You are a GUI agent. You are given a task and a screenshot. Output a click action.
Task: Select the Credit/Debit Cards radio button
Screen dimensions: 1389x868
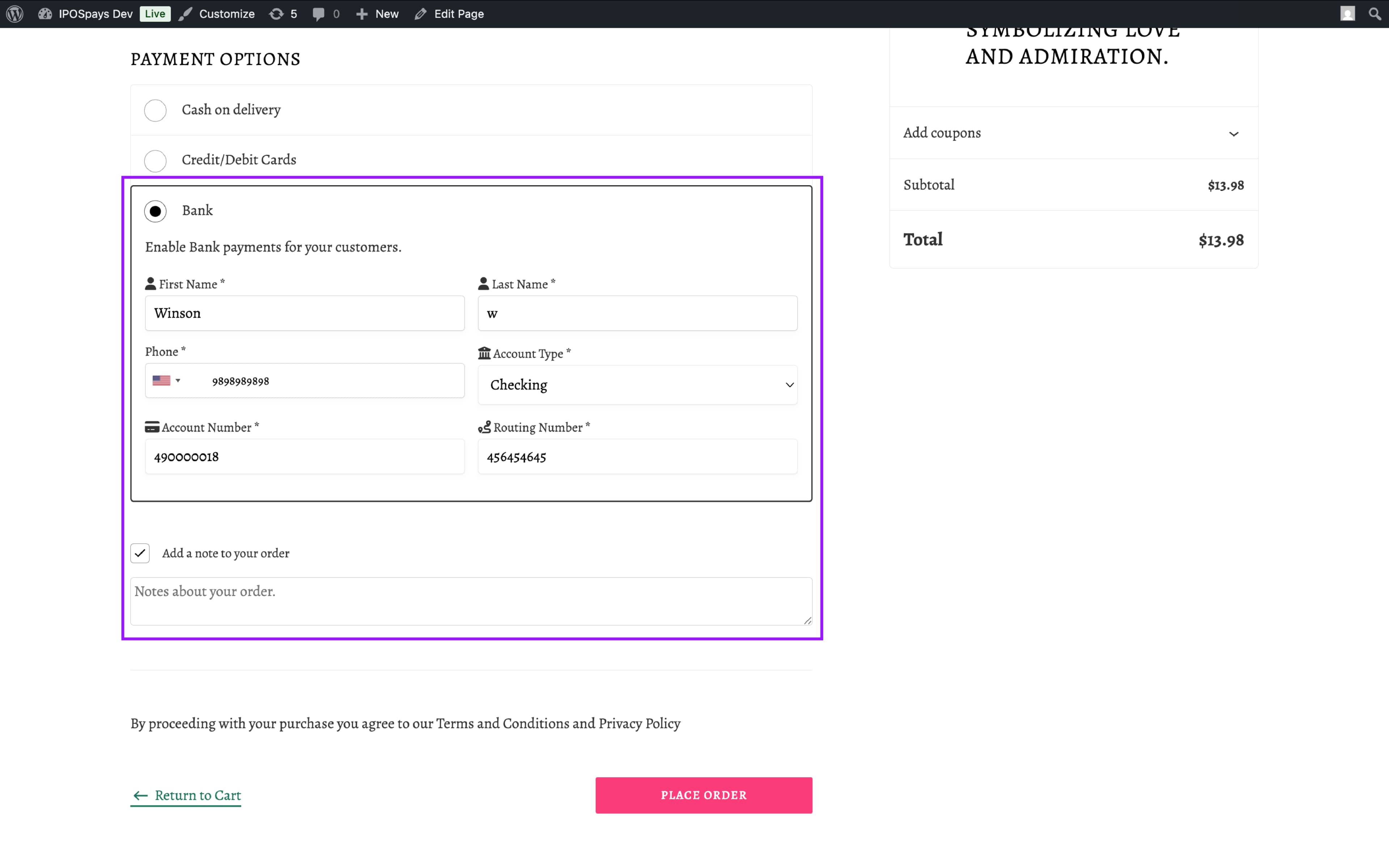click(x=155, y=160)
